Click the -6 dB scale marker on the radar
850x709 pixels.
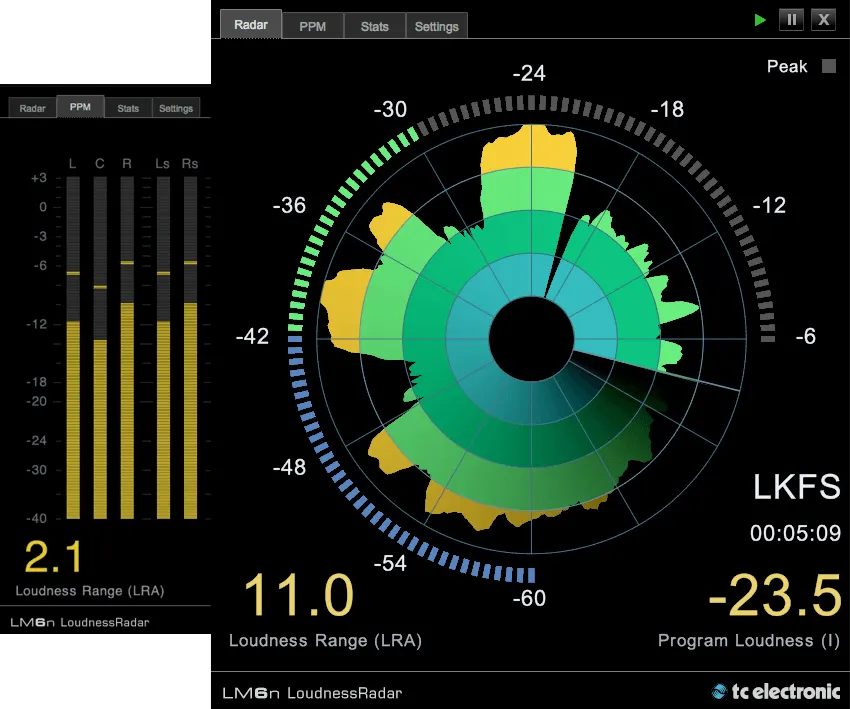click(x=805, y=337)
